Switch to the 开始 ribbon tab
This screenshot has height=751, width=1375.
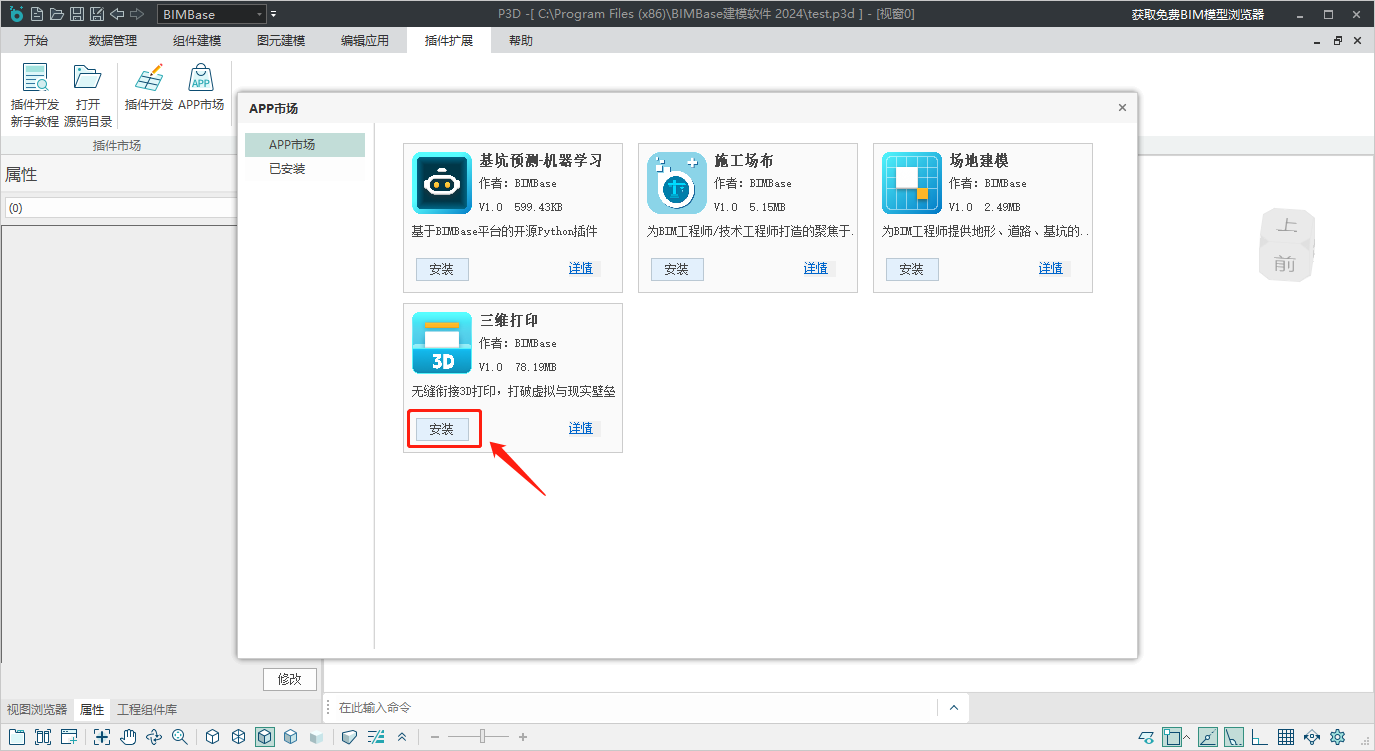(x=36, y=41)
